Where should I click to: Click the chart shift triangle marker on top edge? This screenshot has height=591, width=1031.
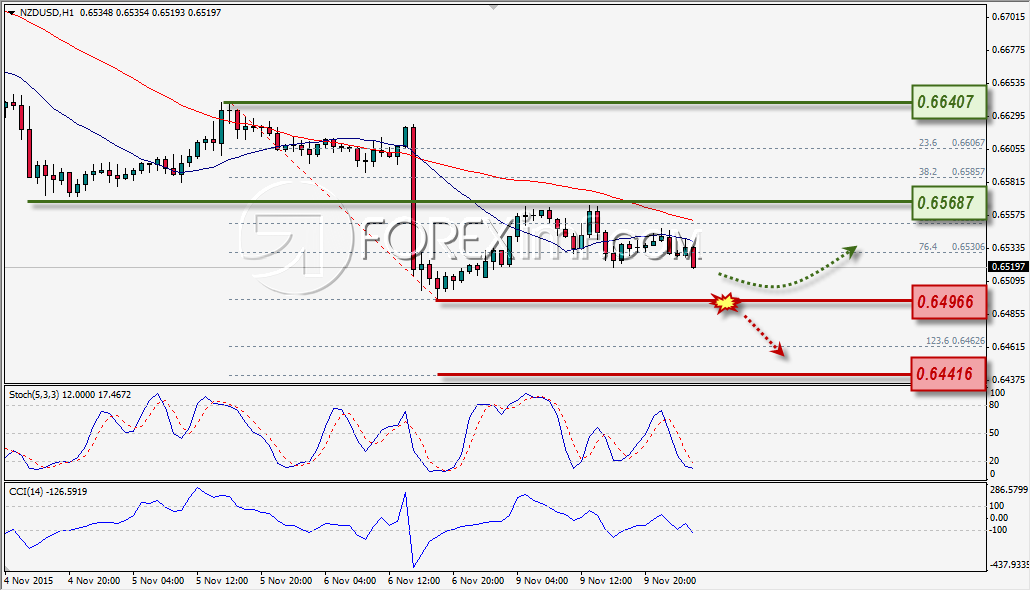point(494,7)
